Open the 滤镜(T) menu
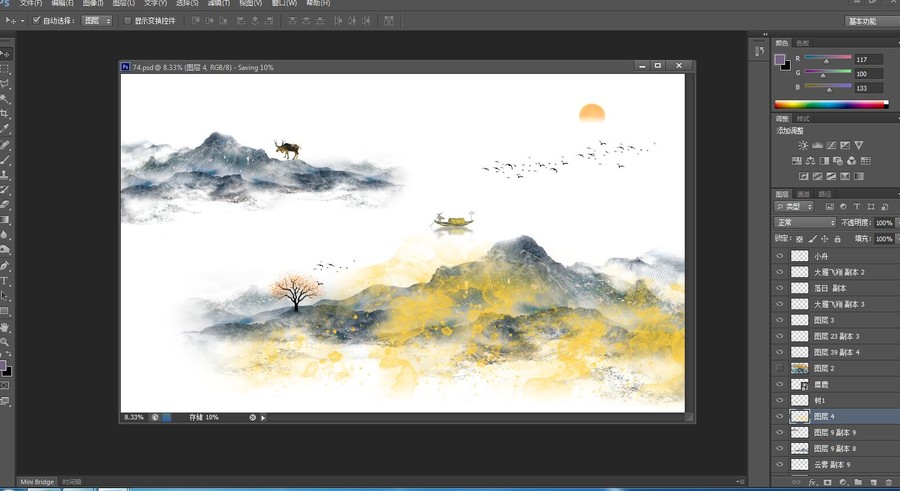The height and width of the screenshot is (491, 900). click(x=219, y=3)
